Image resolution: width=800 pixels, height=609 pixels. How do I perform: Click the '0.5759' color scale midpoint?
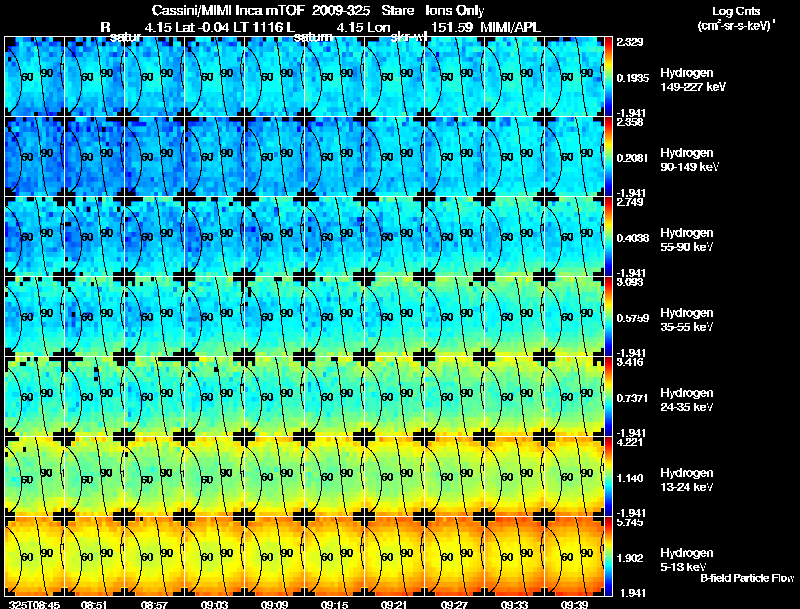(x=633, y=318)
